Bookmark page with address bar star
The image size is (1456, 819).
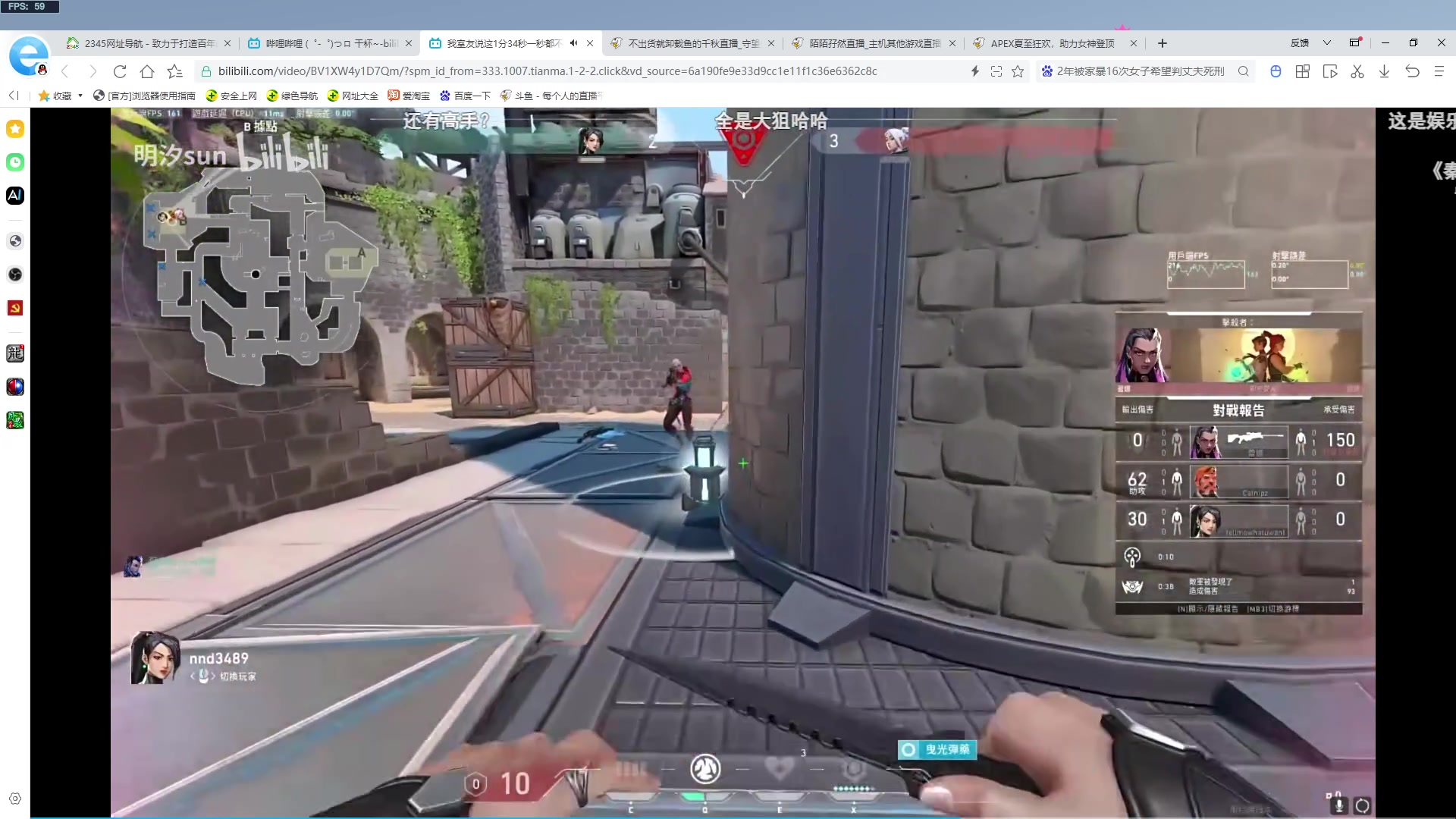coord(1018,71)
